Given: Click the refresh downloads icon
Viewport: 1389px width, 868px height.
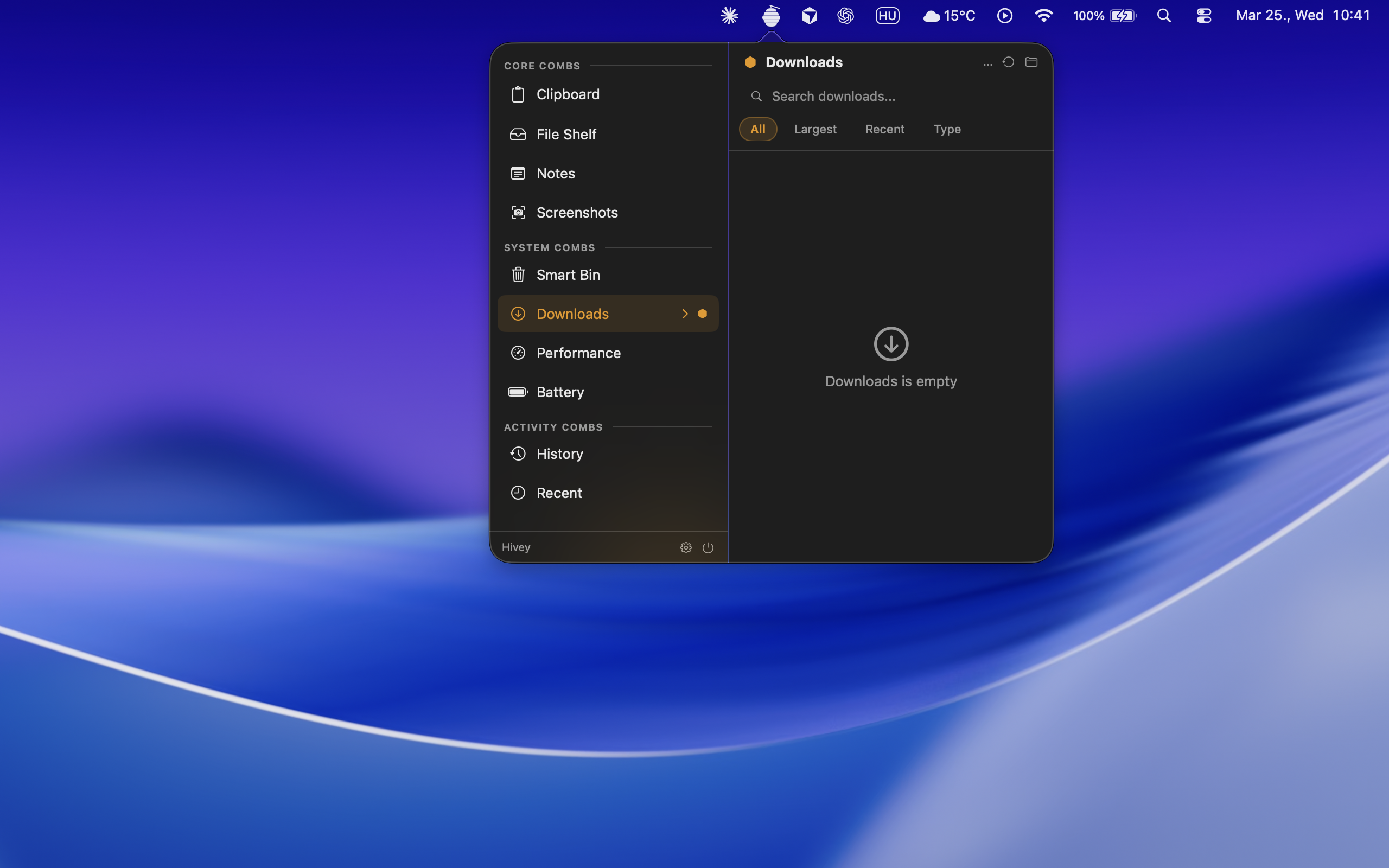Looking at the screenshot, I should 1009,62.
